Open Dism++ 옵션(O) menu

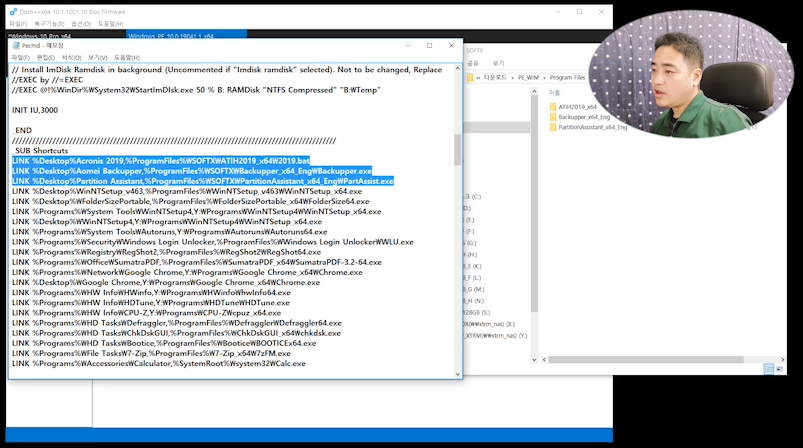click(81, 24)
